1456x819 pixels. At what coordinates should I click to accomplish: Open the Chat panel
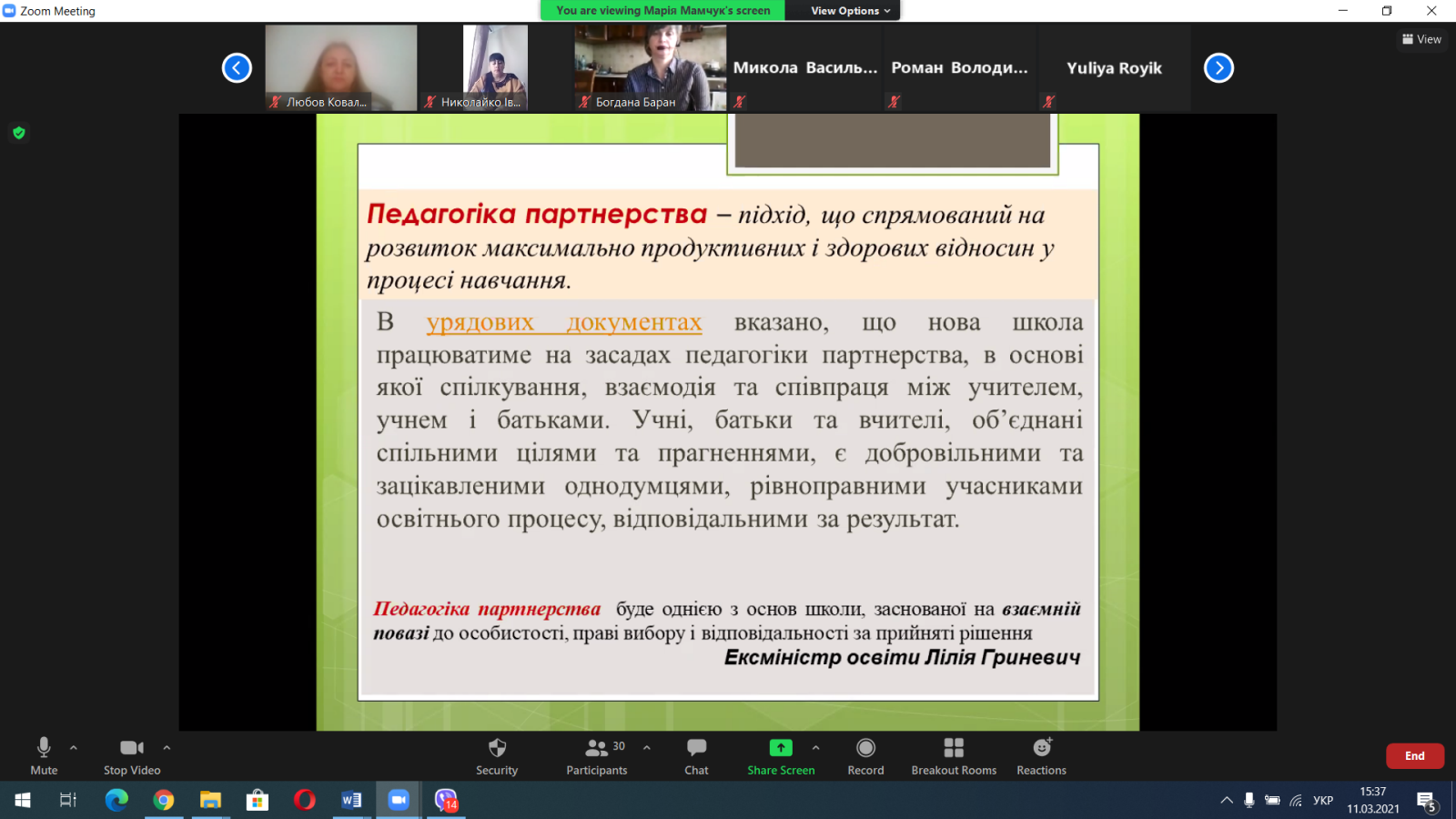696,755
